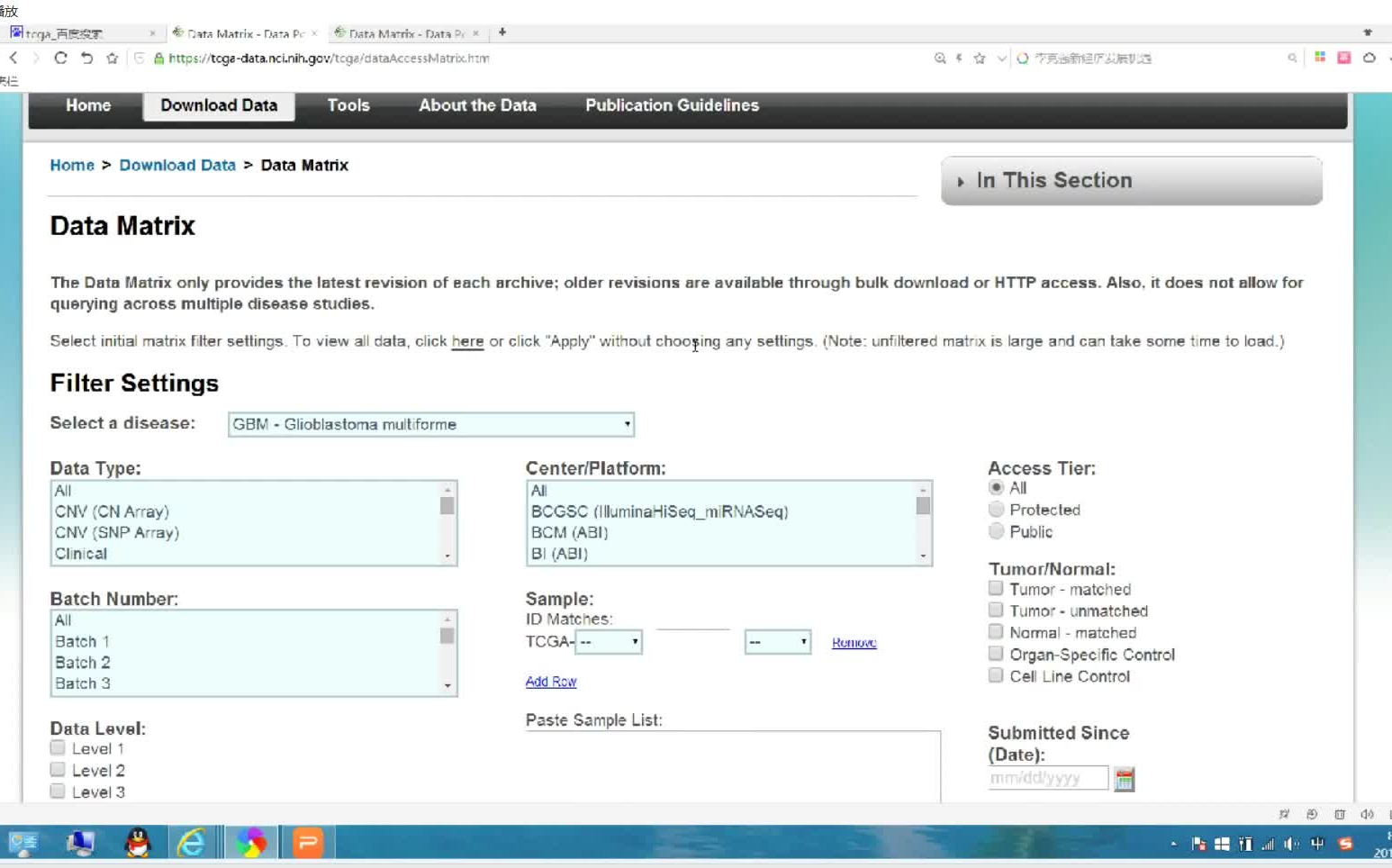Click the star bookmark icon beside refresh
Image resolution: width=1392 pixels, height=868 pixels.
pyautogui.click(x=112, y=58)
